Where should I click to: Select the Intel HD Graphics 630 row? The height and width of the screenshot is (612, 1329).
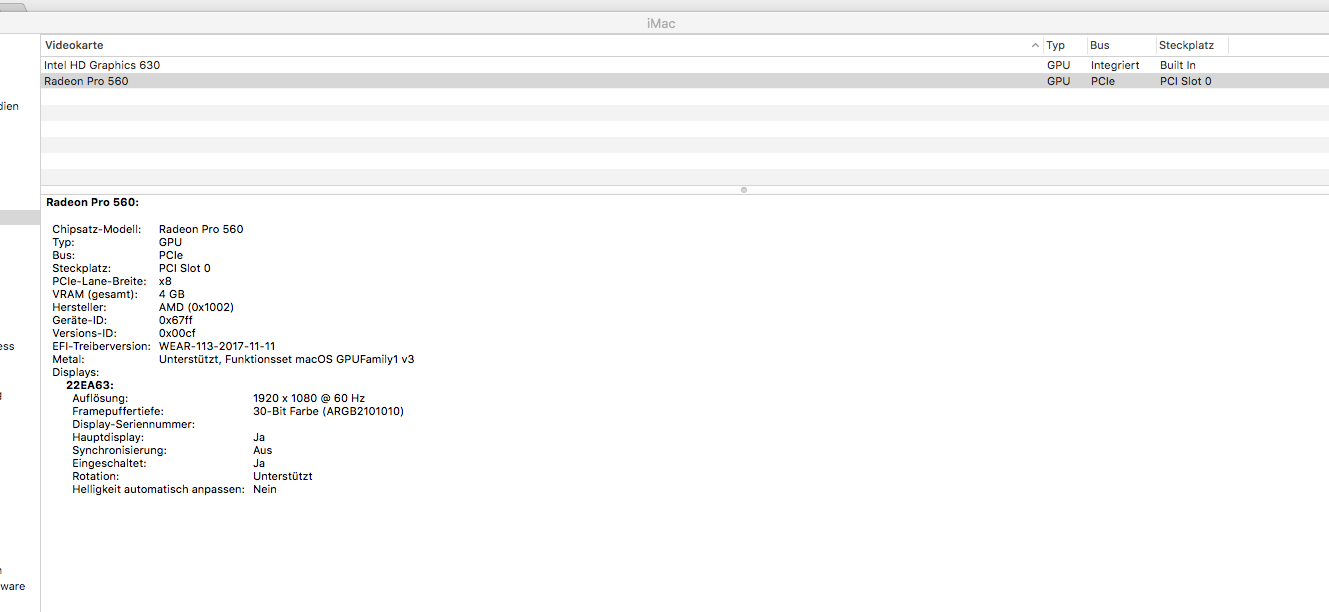[684, 65]
